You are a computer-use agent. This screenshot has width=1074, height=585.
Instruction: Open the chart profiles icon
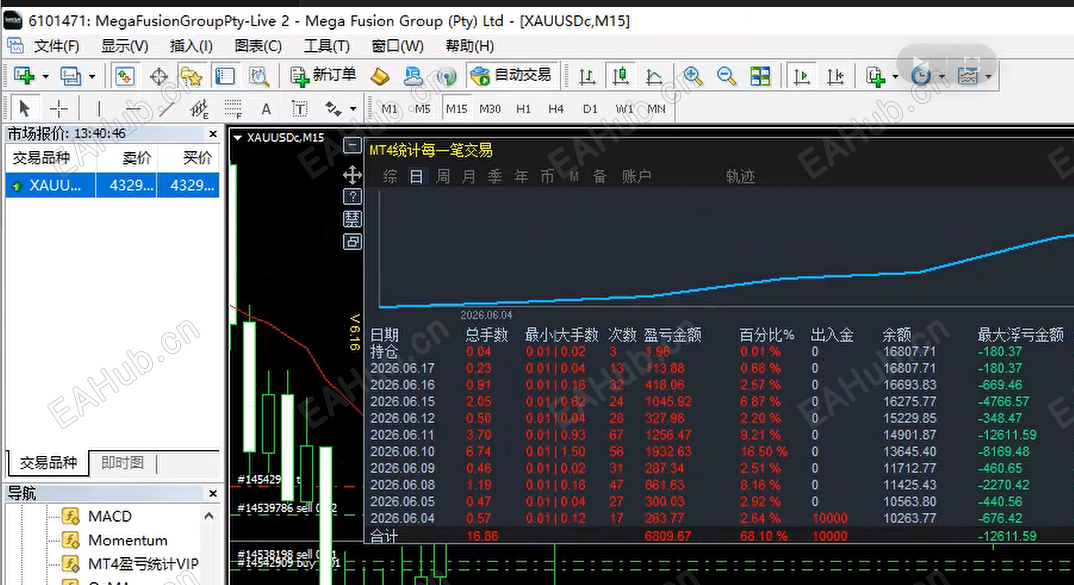(71, 76)
